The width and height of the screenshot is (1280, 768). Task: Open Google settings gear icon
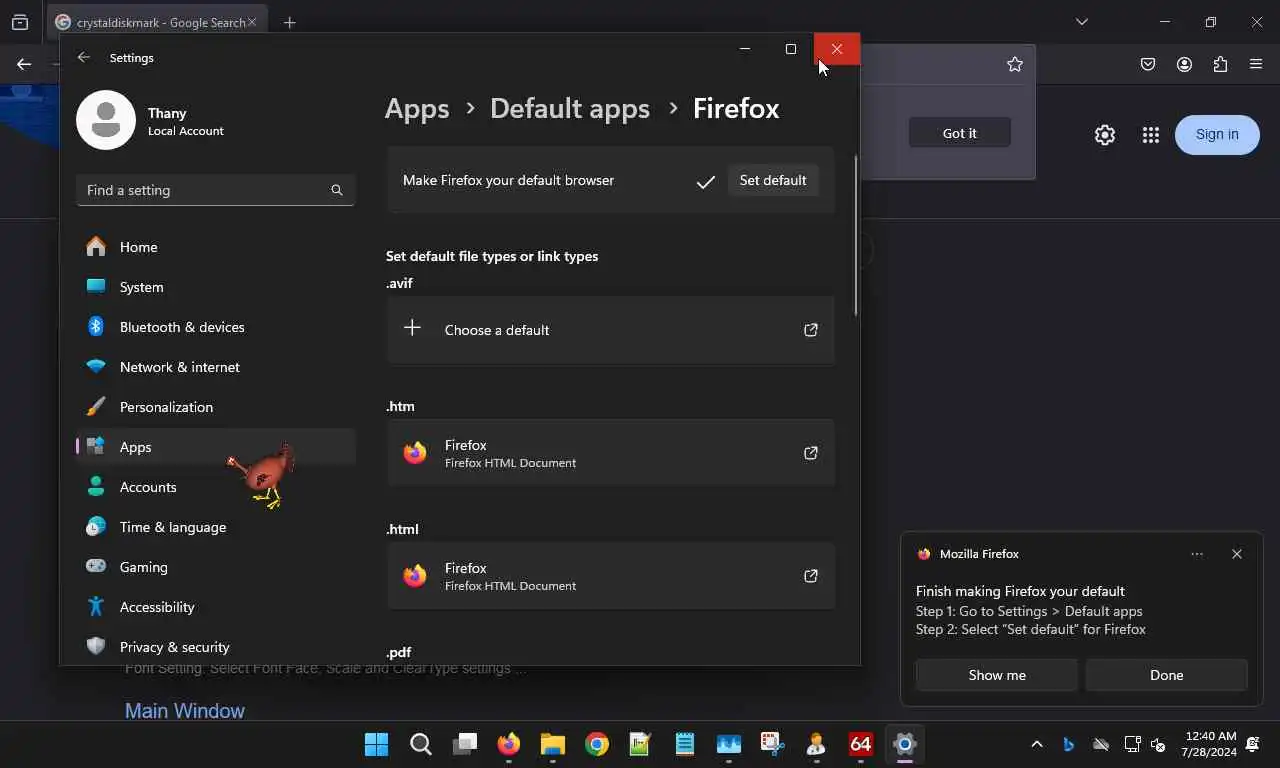tap(1104, 135)
